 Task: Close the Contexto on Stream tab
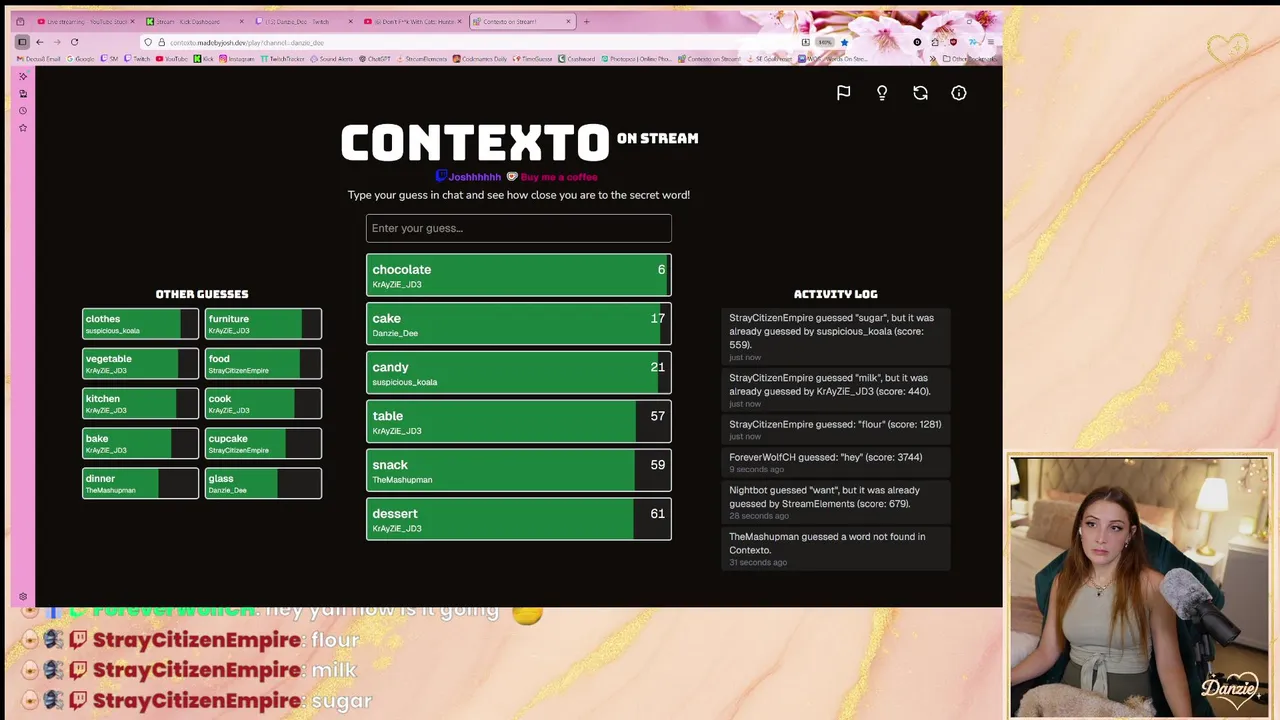pyautogui.click(x=568, y=21)
